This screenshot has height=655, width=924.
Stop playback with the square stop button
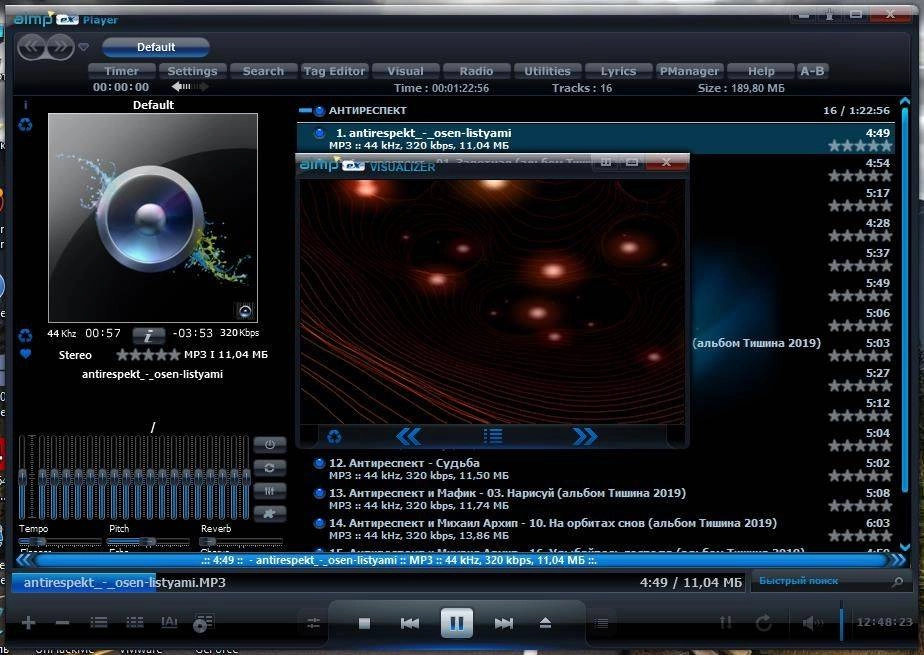click(x=364, y=623)
